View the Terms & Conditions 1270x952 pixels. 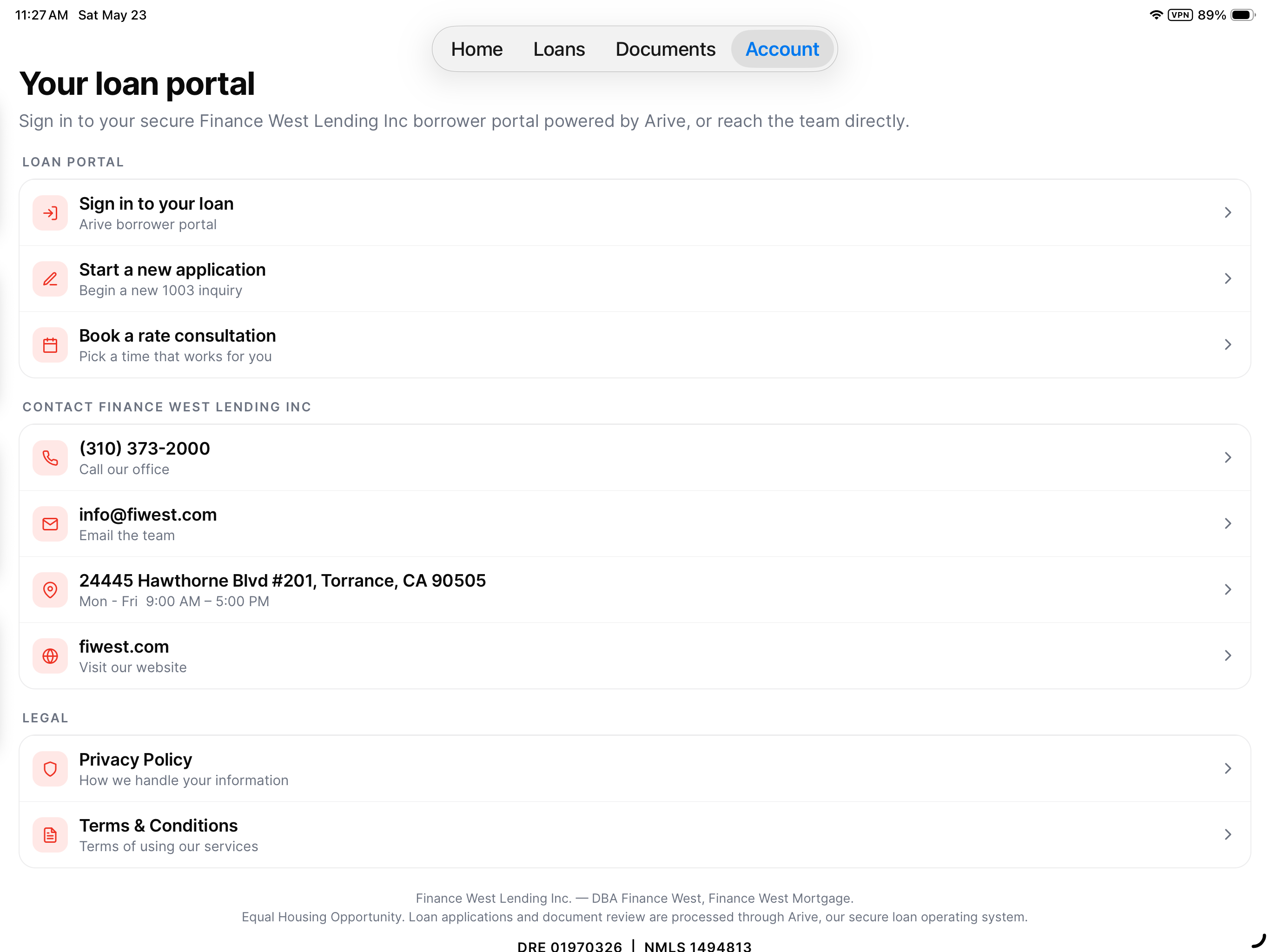pos(635,835)
